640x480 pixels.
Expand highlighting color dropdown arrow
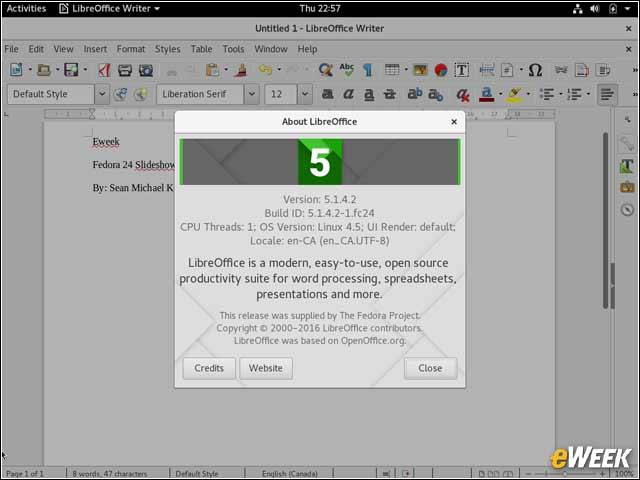[x=528, y=94]
